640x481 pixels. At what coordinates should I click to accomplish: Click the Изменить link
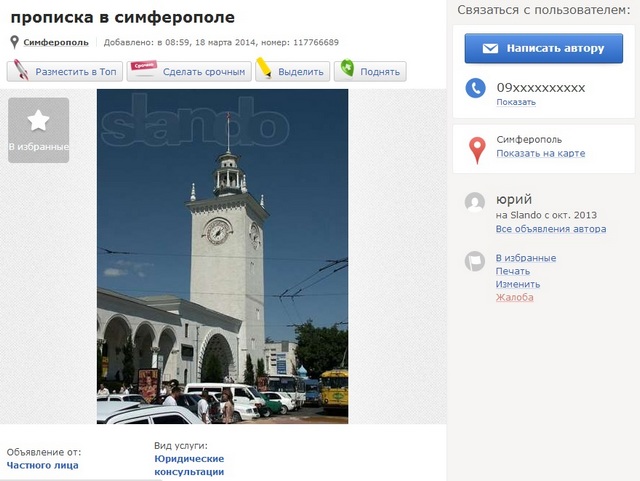(518, 284)
